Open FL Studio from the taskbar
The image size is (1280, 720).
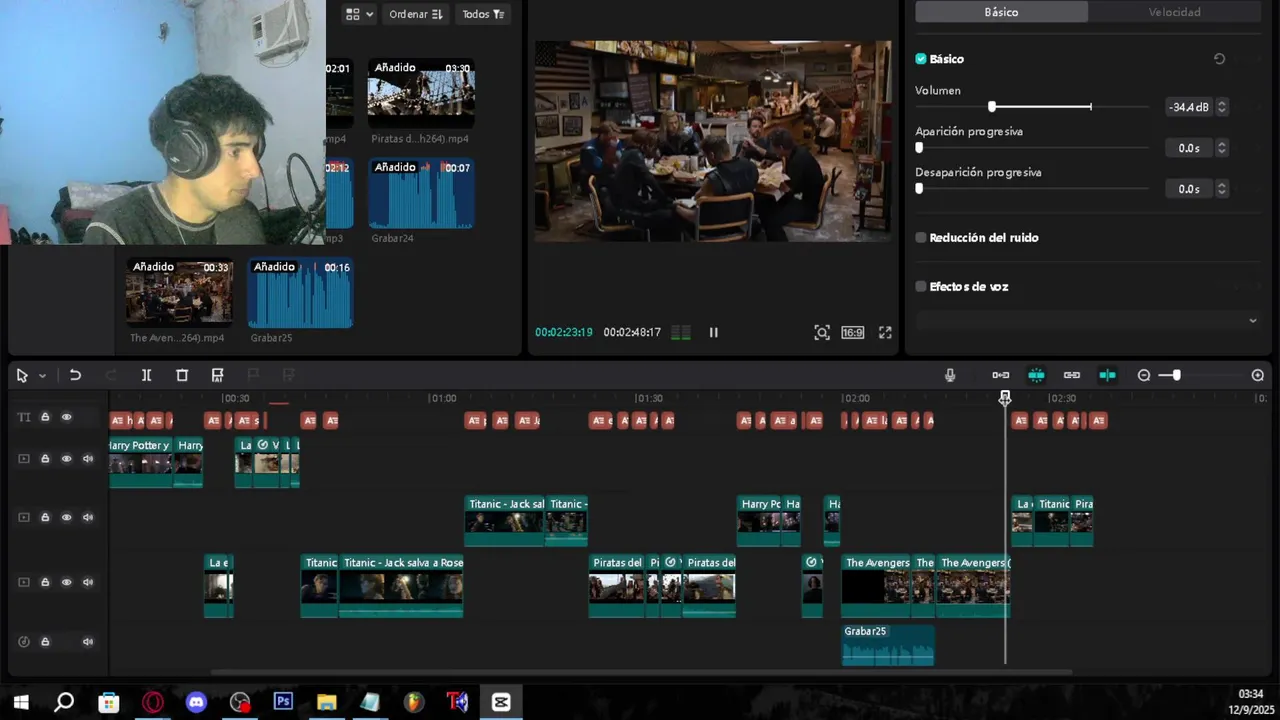[x=414, y=703]
